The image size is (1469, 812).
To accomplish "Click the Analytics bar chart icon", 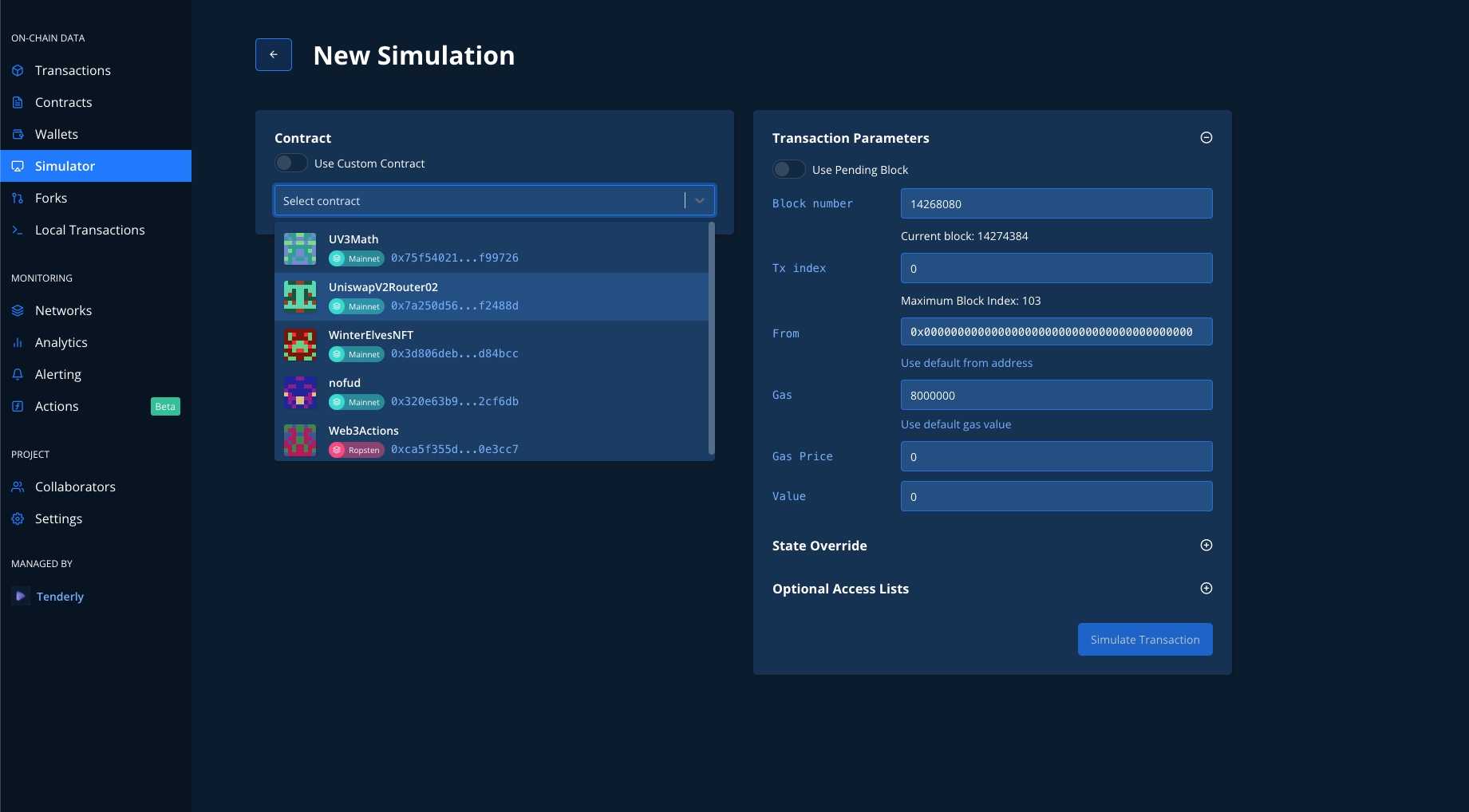I will (x=18, y=342).
